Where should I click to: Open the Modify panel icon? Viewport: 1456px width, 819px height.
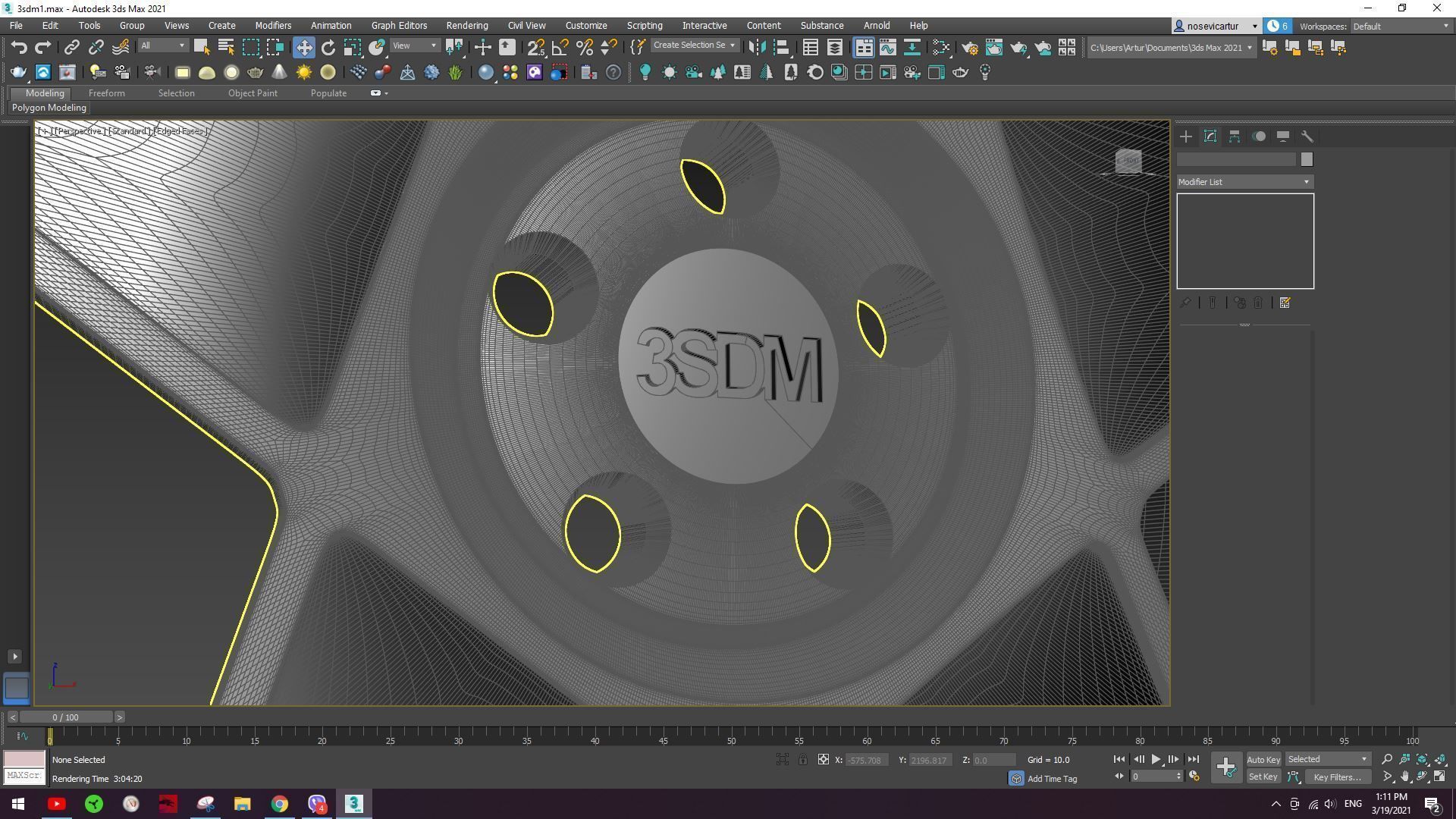pyautogui.click(x=1210, y=136)
